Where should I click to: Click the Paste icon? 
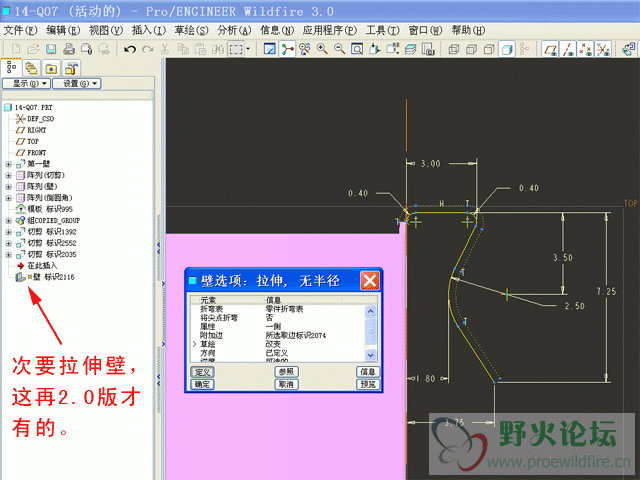click(x=200, y=49)
